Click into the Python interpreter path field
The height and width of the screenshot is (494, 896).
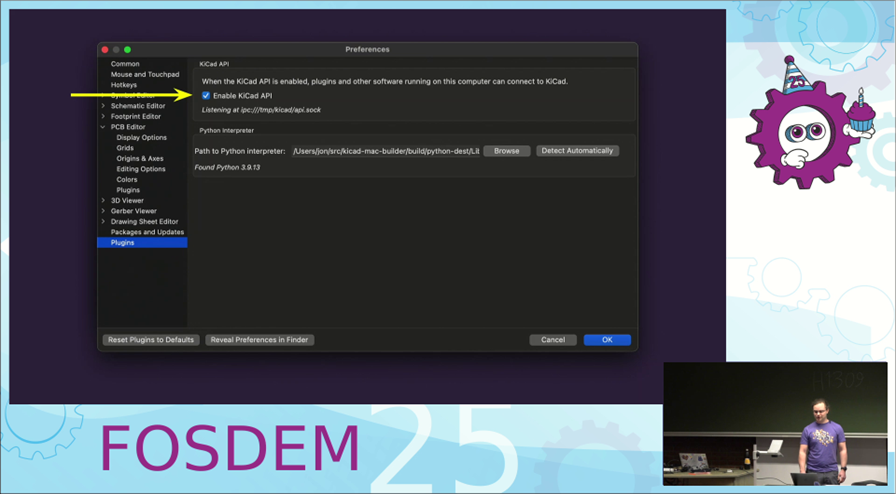pyautogui.click(x=386, y=151)
